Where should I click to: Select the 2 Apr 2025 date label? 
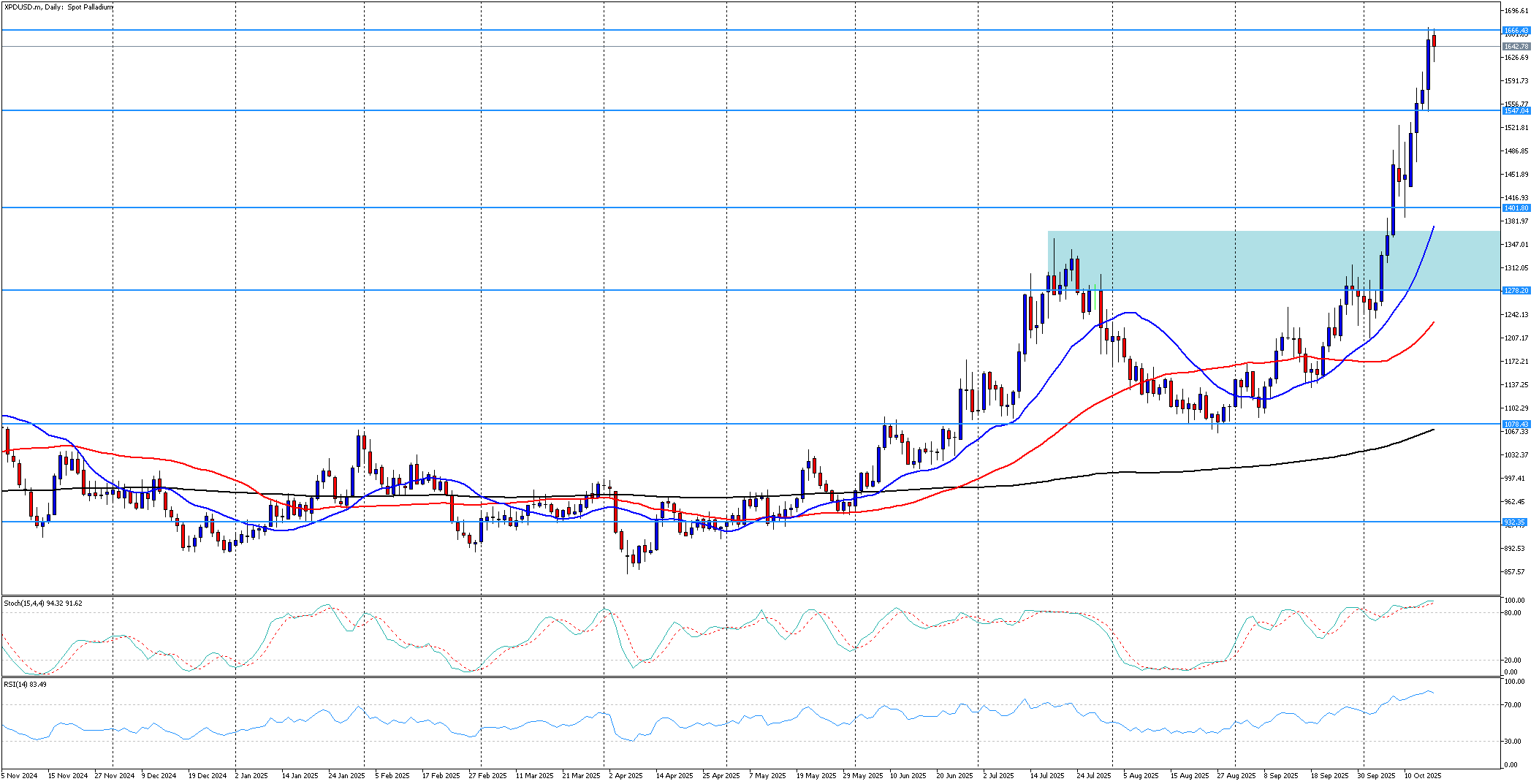(626, 776)
